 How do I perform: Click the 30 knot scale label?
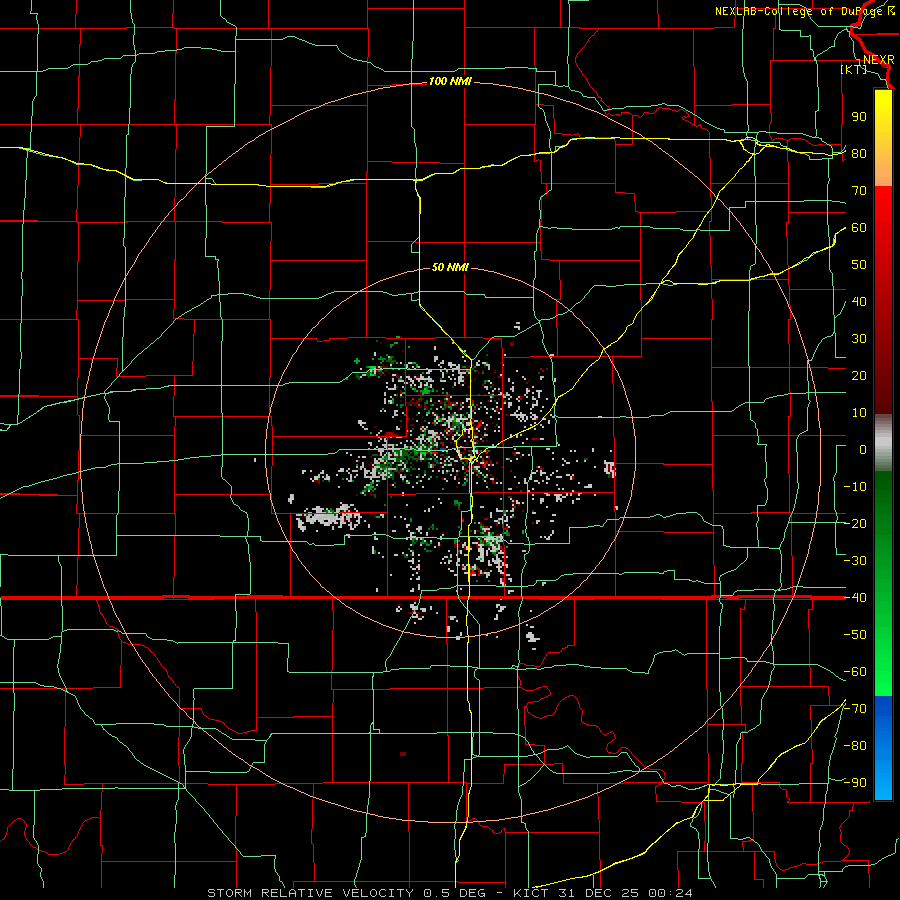coord(859,339)
